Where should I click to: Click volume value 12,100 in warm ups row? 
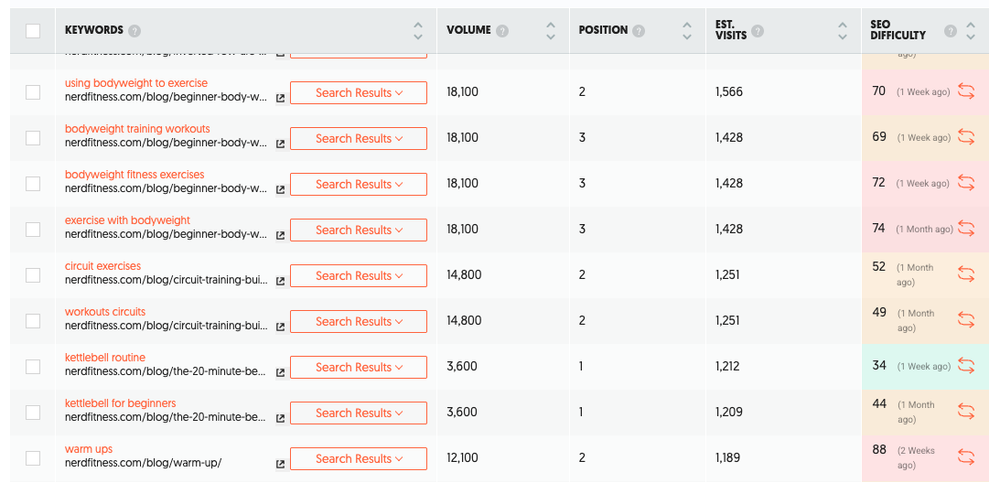click(464, 458)
